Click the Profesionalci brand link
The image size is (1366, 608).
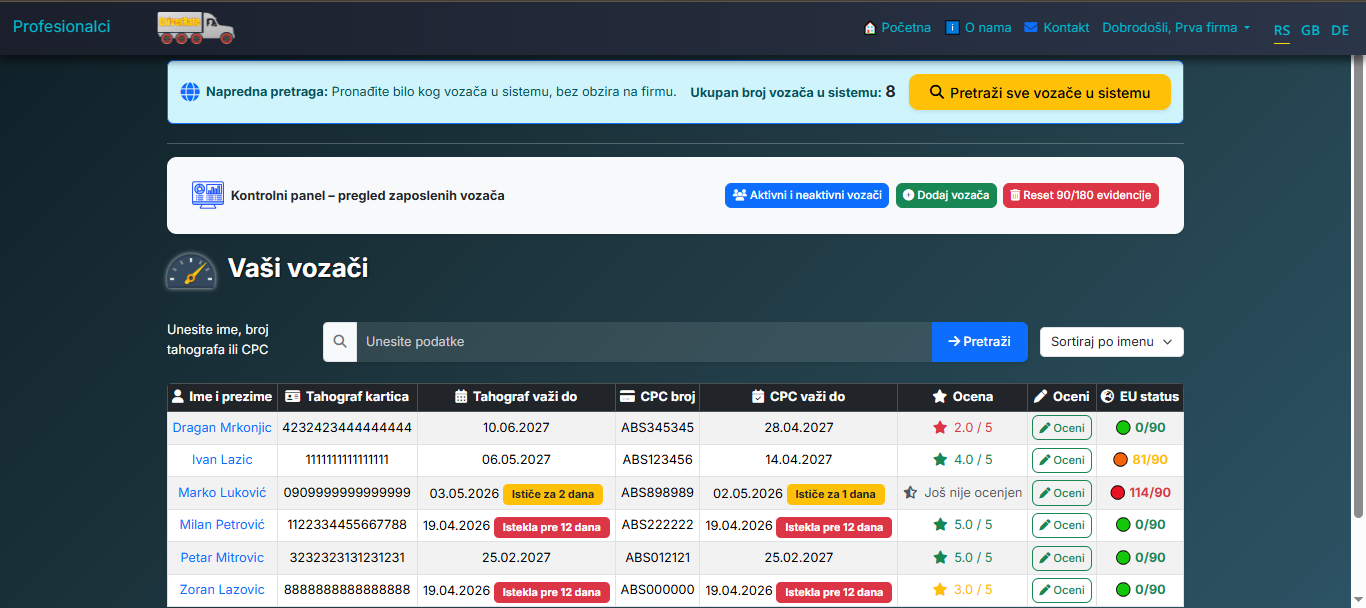click(62, 27)
